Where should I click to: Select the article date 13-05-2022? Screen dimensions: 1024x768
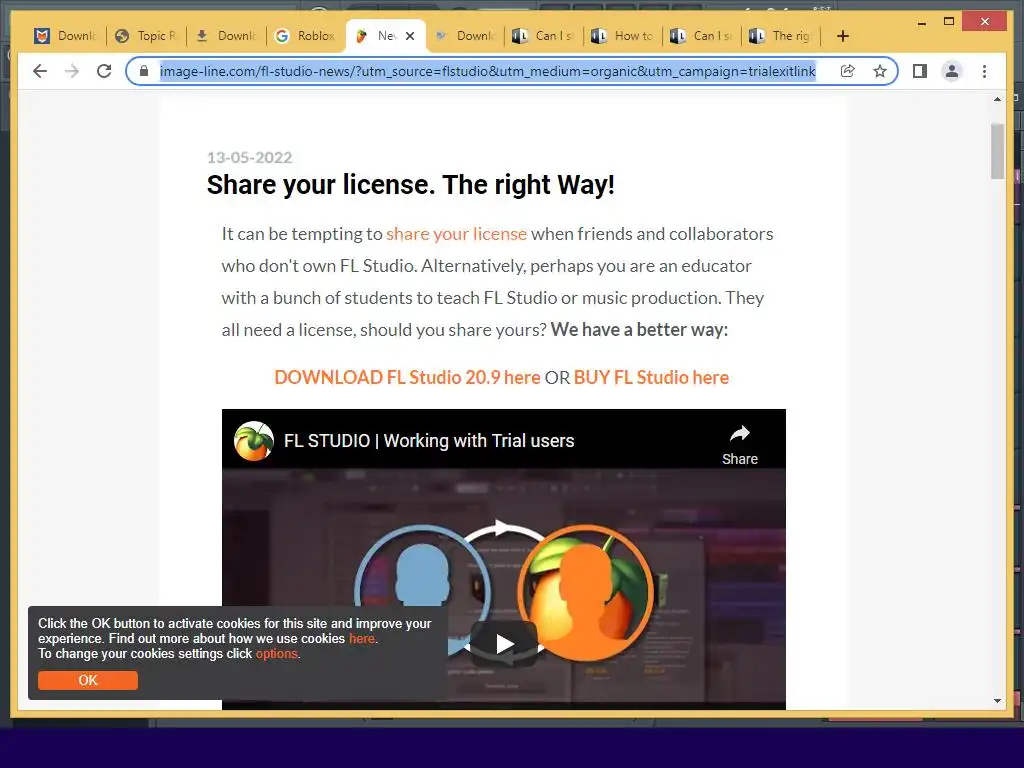coord(249,157)
